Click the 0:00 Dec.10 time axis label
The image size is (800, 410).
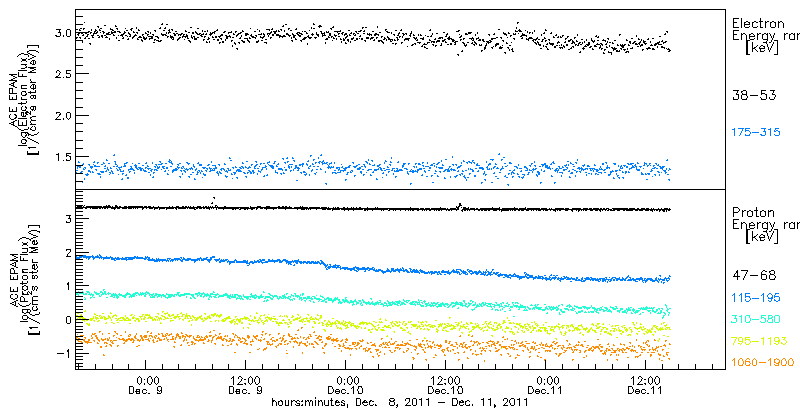[347, 386]
